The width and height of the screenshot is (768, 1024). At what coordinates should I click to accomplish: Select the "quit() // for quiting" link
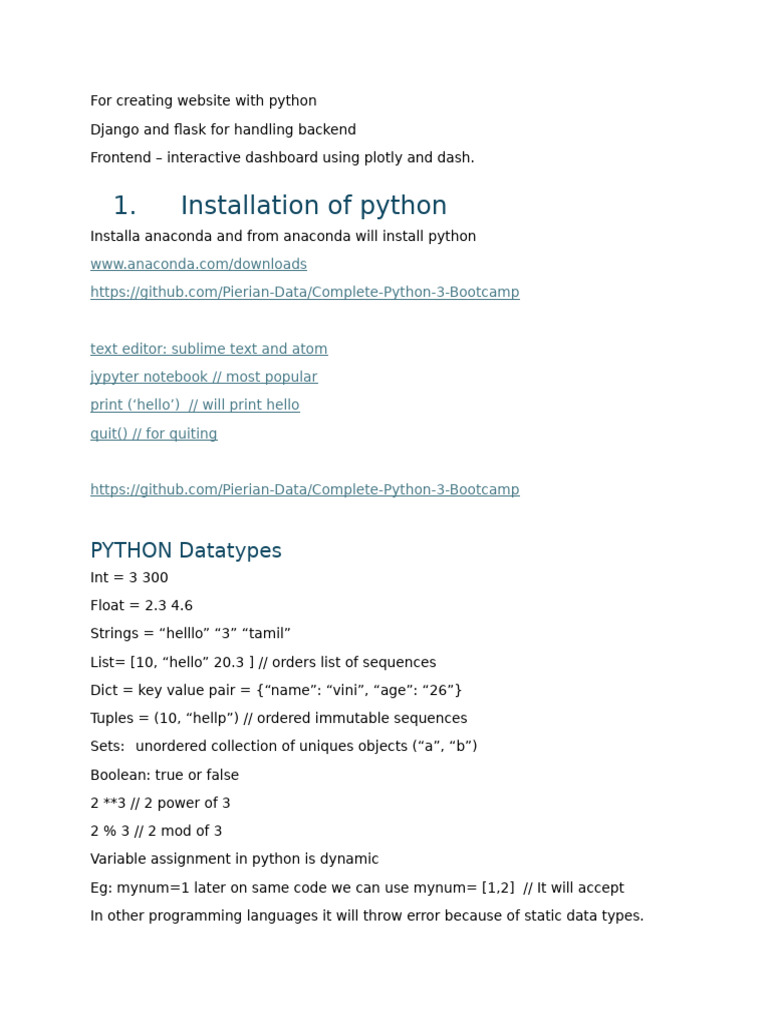point(153,434)
